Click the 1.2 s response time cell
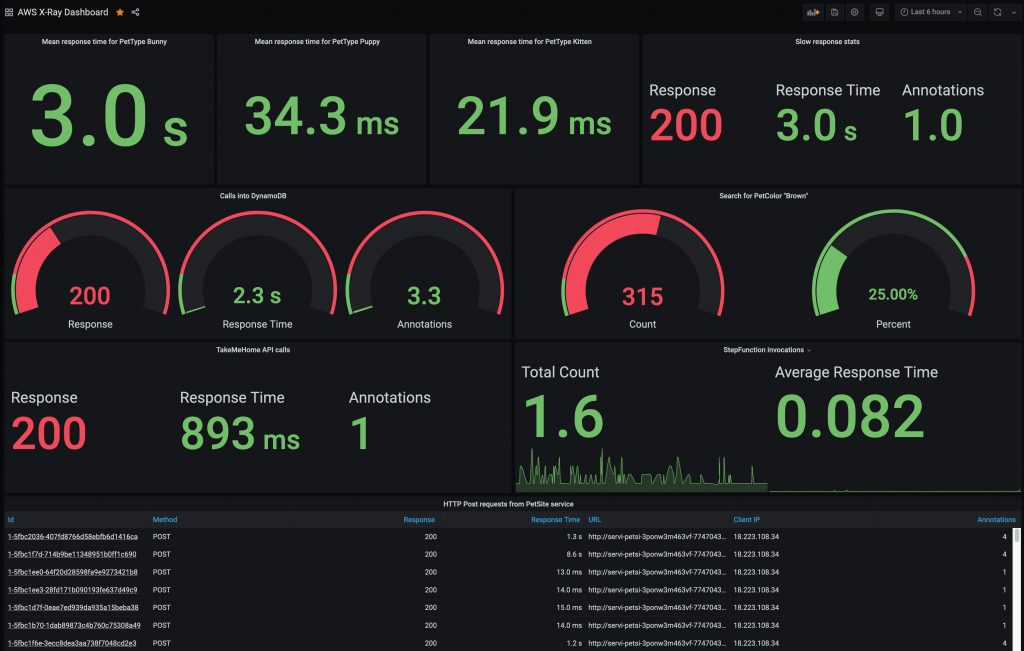Screen dimensions: 1024x651 (x=575, y=643)
